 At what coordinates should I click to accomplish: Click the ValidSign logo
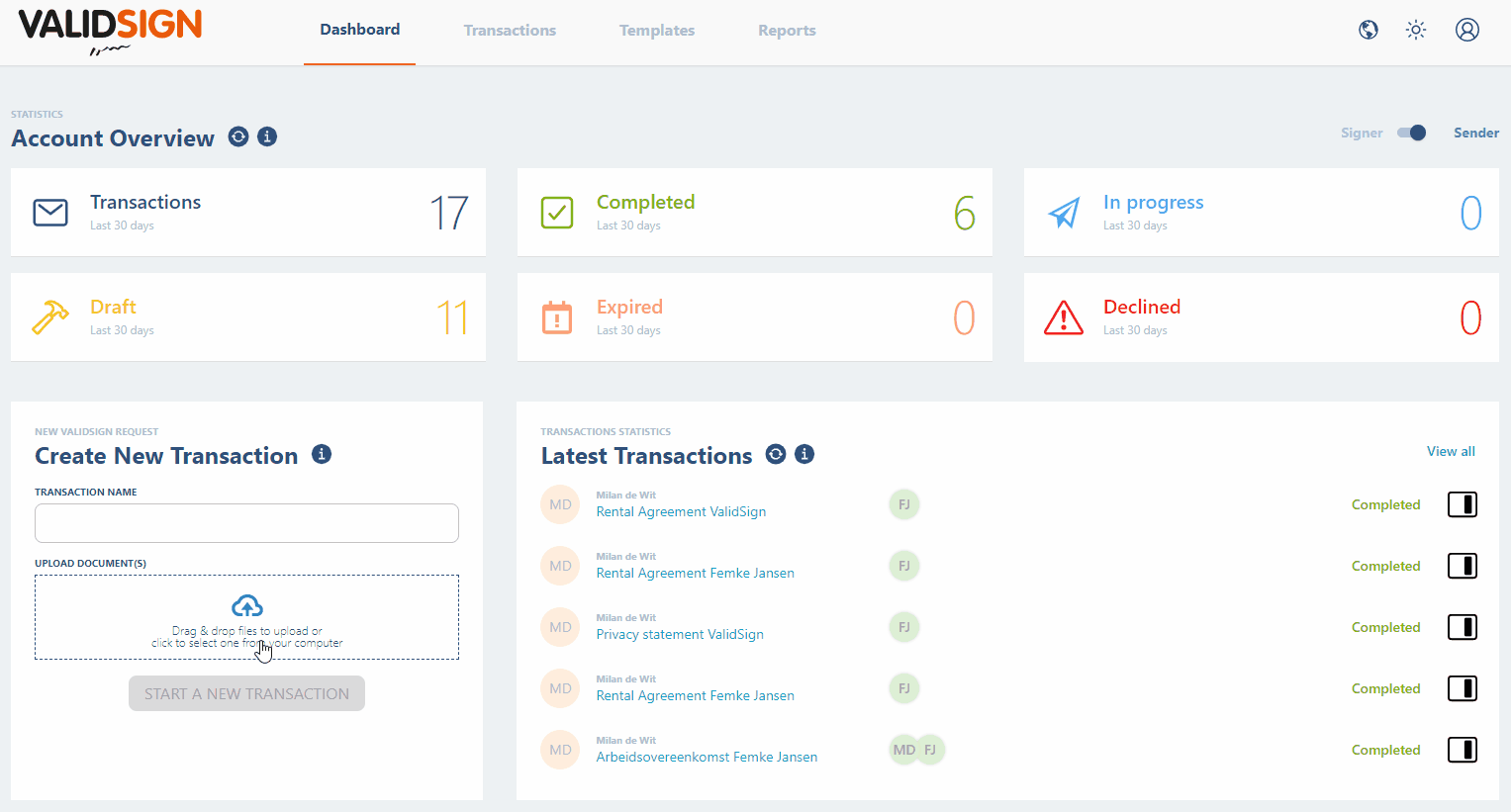(x=110, y=31)
